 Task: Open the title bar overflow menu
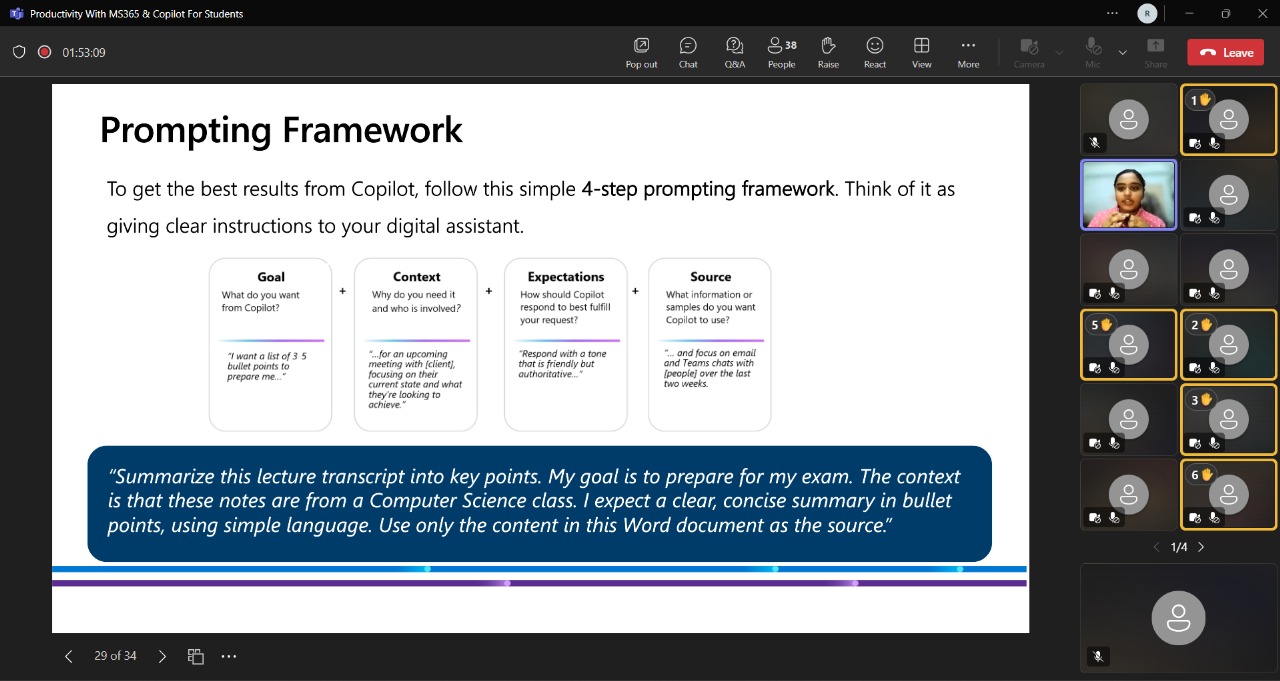click(x=1112, y=13)
